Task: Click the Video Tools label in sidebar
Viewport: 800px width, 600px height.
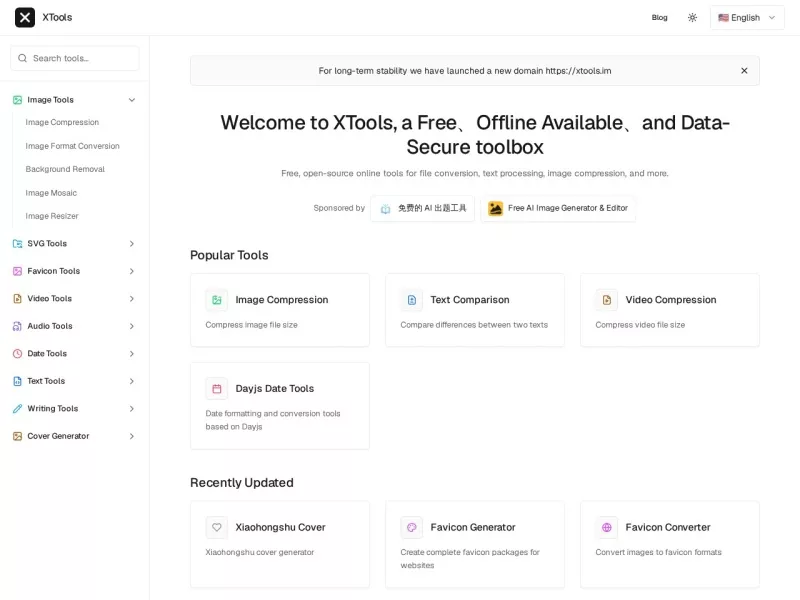Action: point(49,298)
